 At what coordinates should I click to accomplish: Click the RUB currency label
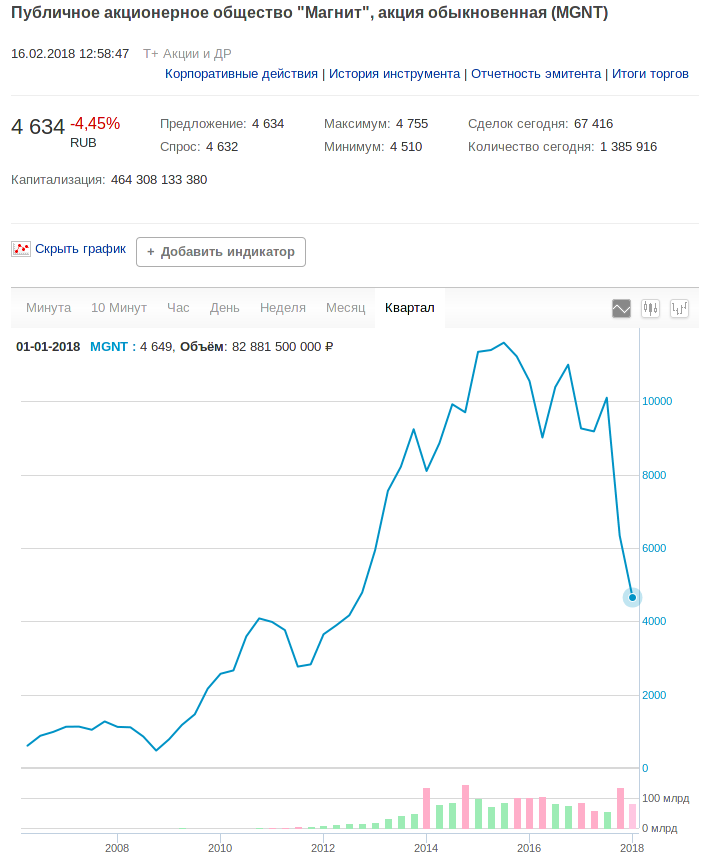point(83,143)
